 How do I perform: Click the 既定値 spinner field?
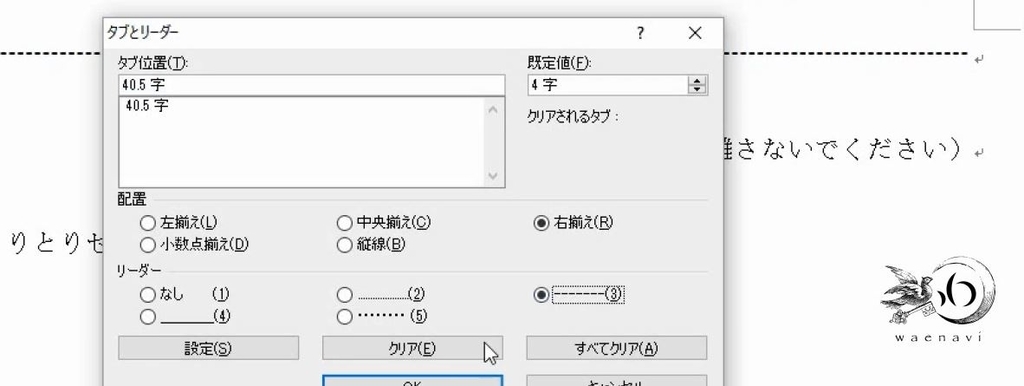[x=608, y=85]
